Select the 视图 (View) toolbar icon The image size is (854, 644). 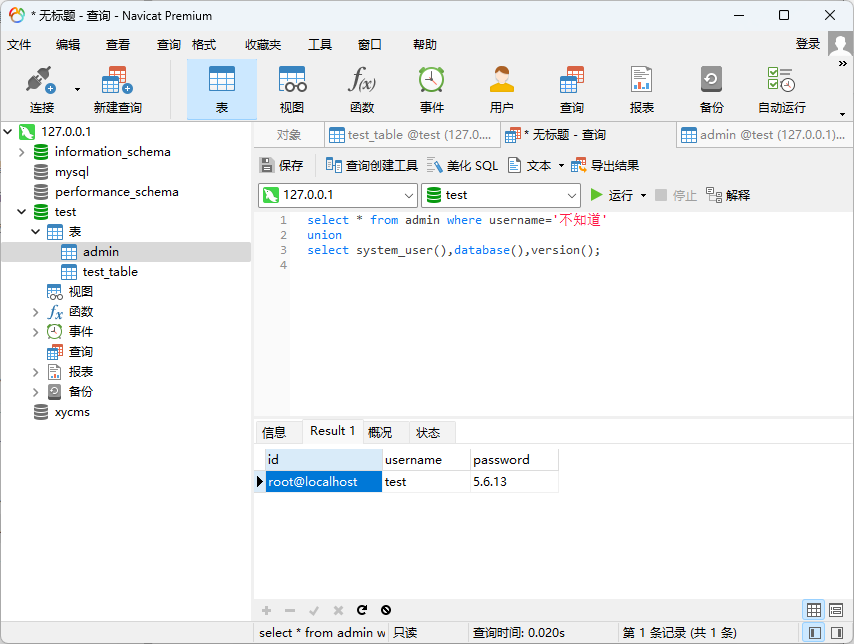(292, 88)
